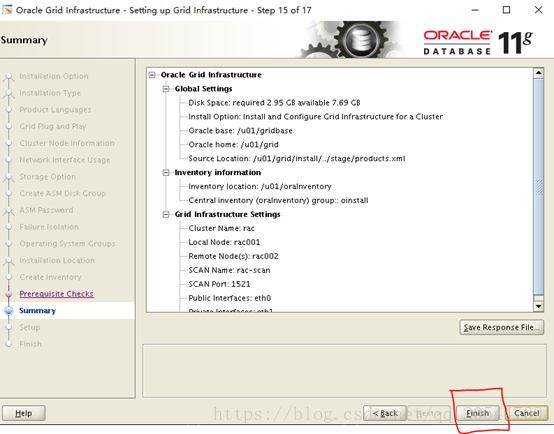Click the installer title bar app icon

click(7, 10)
